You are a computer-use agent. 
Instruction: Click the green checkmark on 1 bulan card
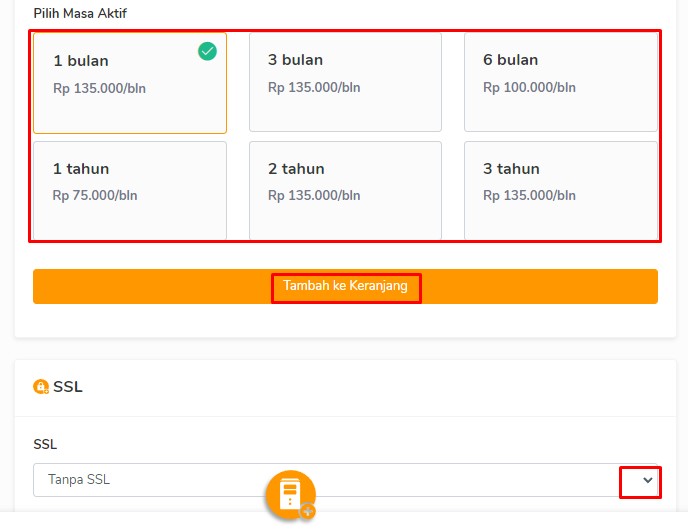tap(207, 51)
